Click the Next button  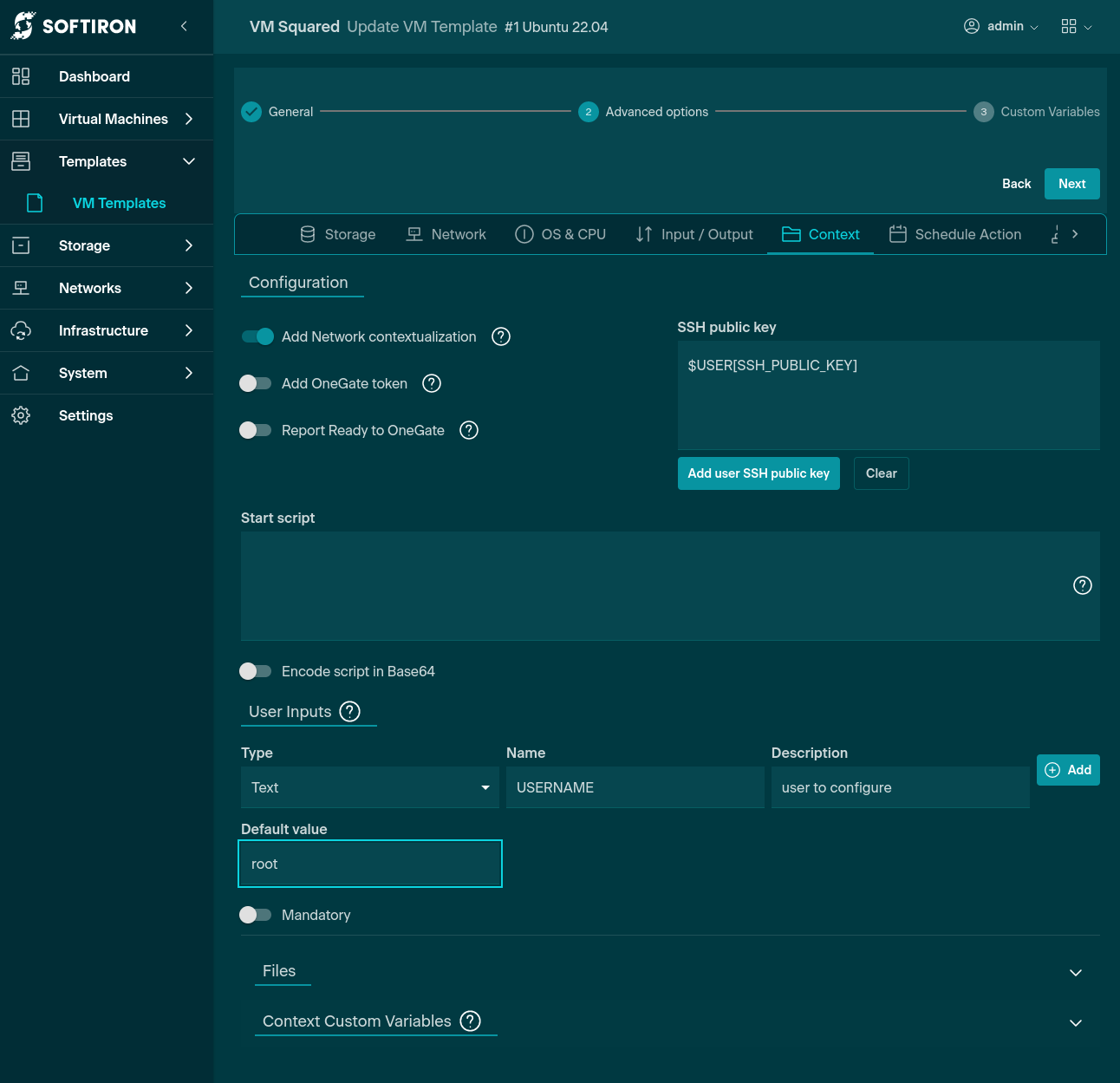pyautogui.click(x=1071, y=184)
